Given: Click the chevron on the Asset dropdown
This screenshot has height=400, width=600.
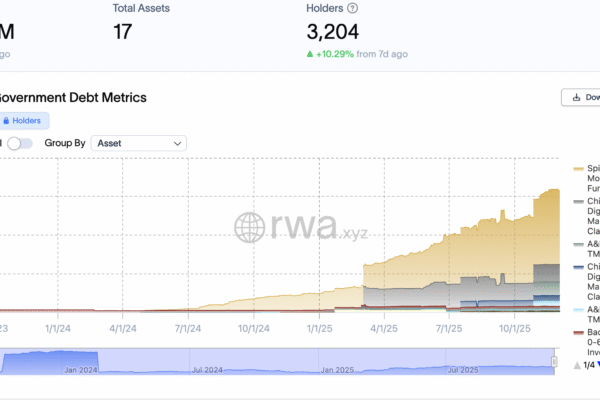Looking at the screenshot, I should 178,143.
